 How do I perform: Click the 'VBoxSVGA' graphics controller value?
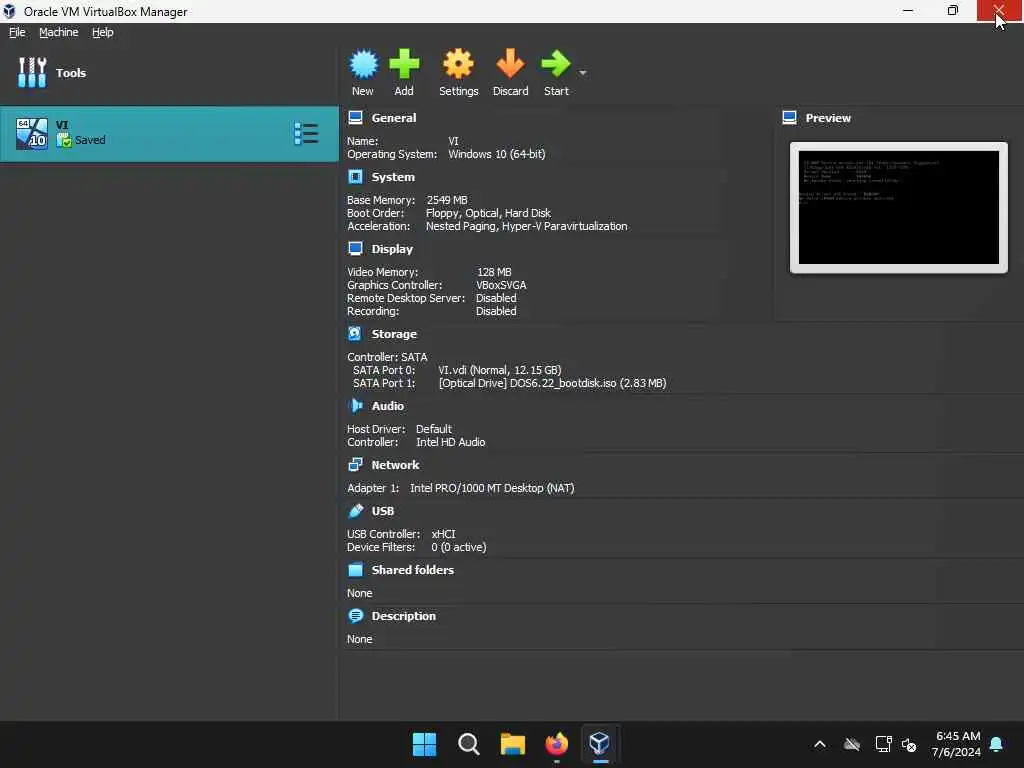tap(501, 285)
